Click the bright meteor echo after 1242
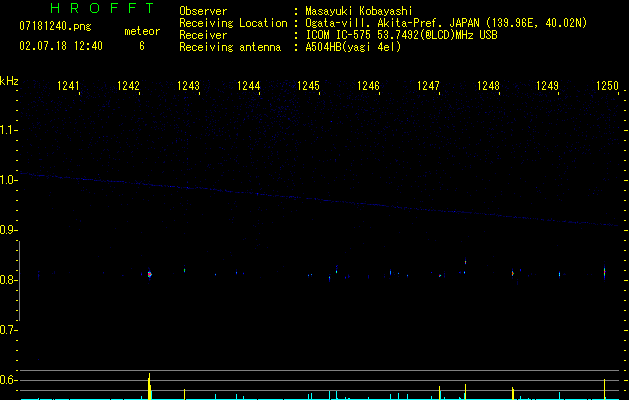Viewport: 629px width, 400px height. coord(150,274)
